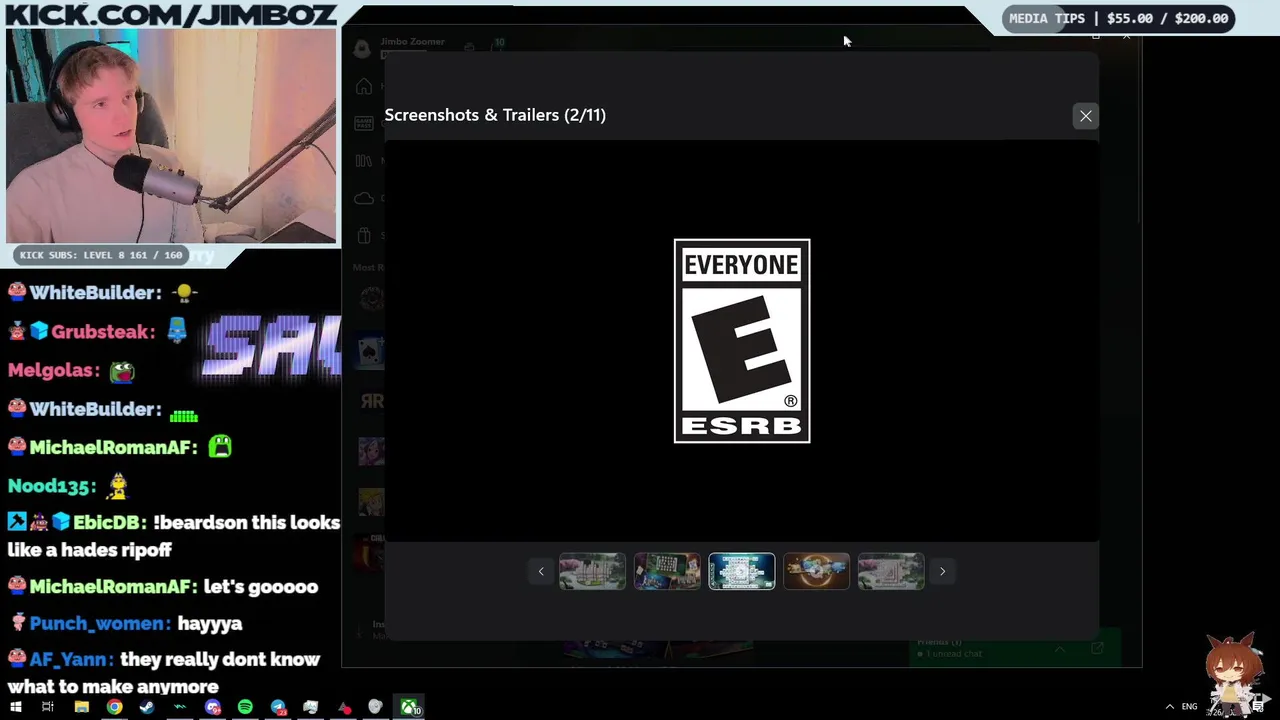
Task: Click the Jimbo Zoomer profile avatar
Action: [362, 48]
